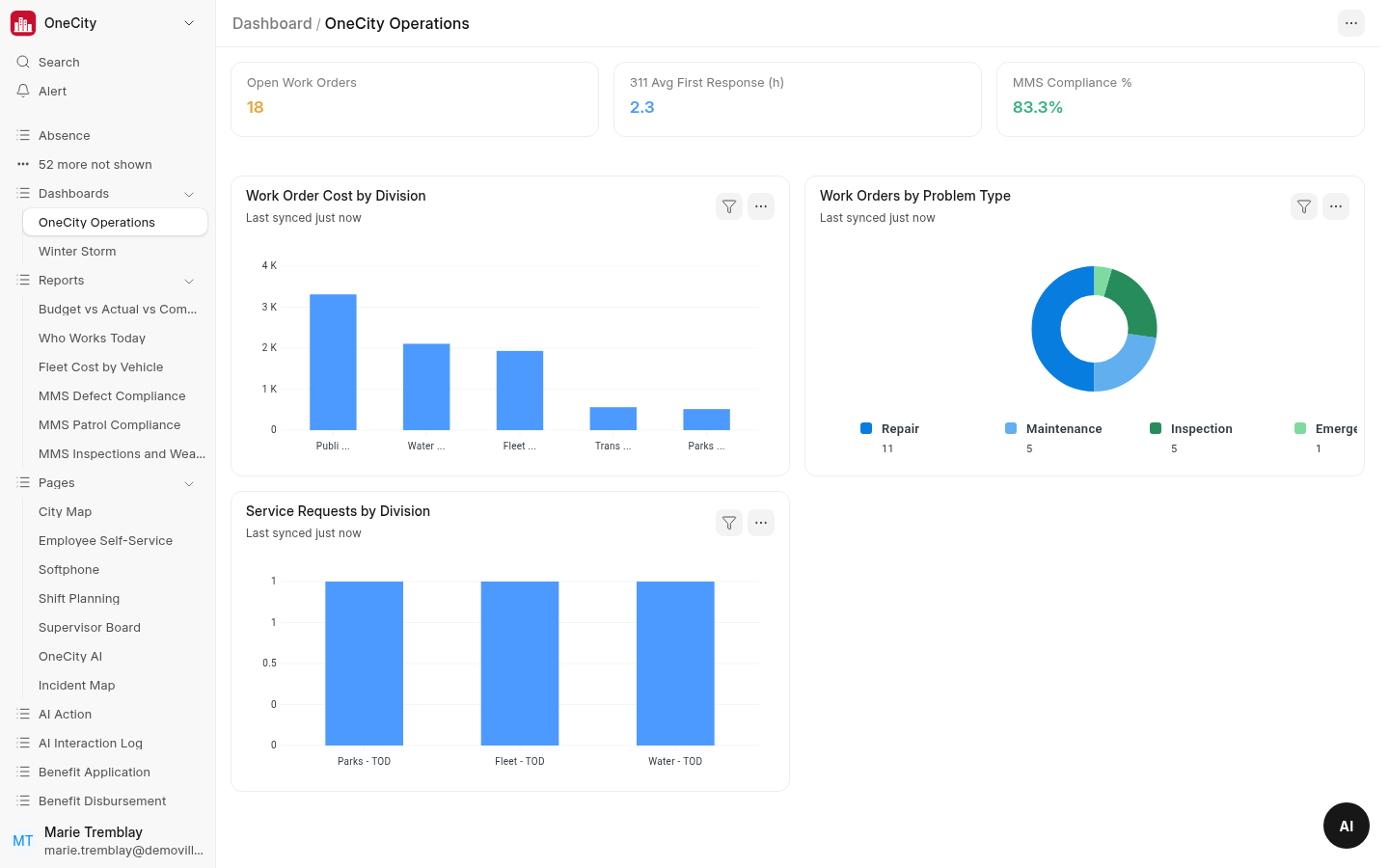Viewport: 1389px width, 868px height.
Task: Open the Who Works Today report
Action: click(x=115, y=338)
